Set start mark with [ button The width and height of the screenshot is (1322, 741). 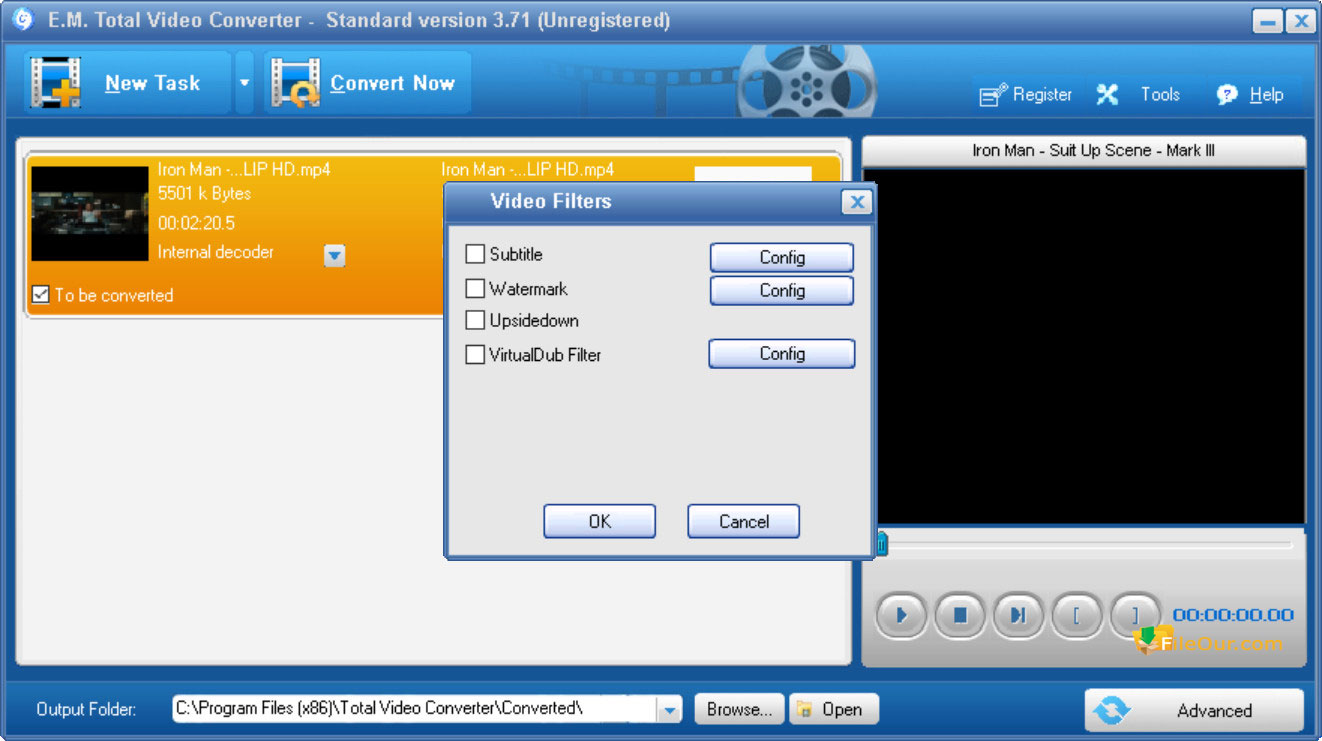coord(1077,615)
